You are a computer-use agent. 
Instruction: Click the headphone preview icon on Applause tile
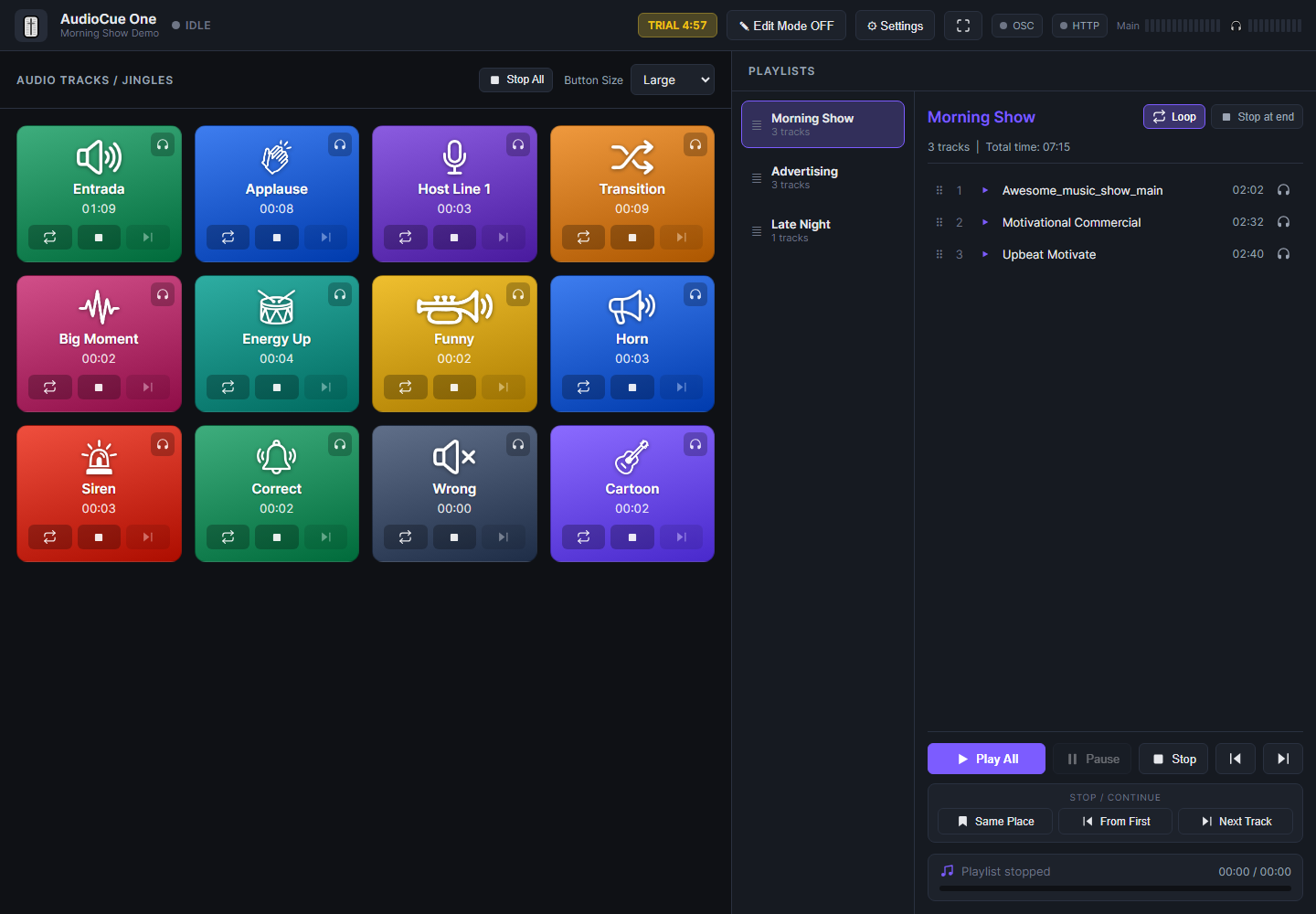pyautogui.click(x=340, y=144)
